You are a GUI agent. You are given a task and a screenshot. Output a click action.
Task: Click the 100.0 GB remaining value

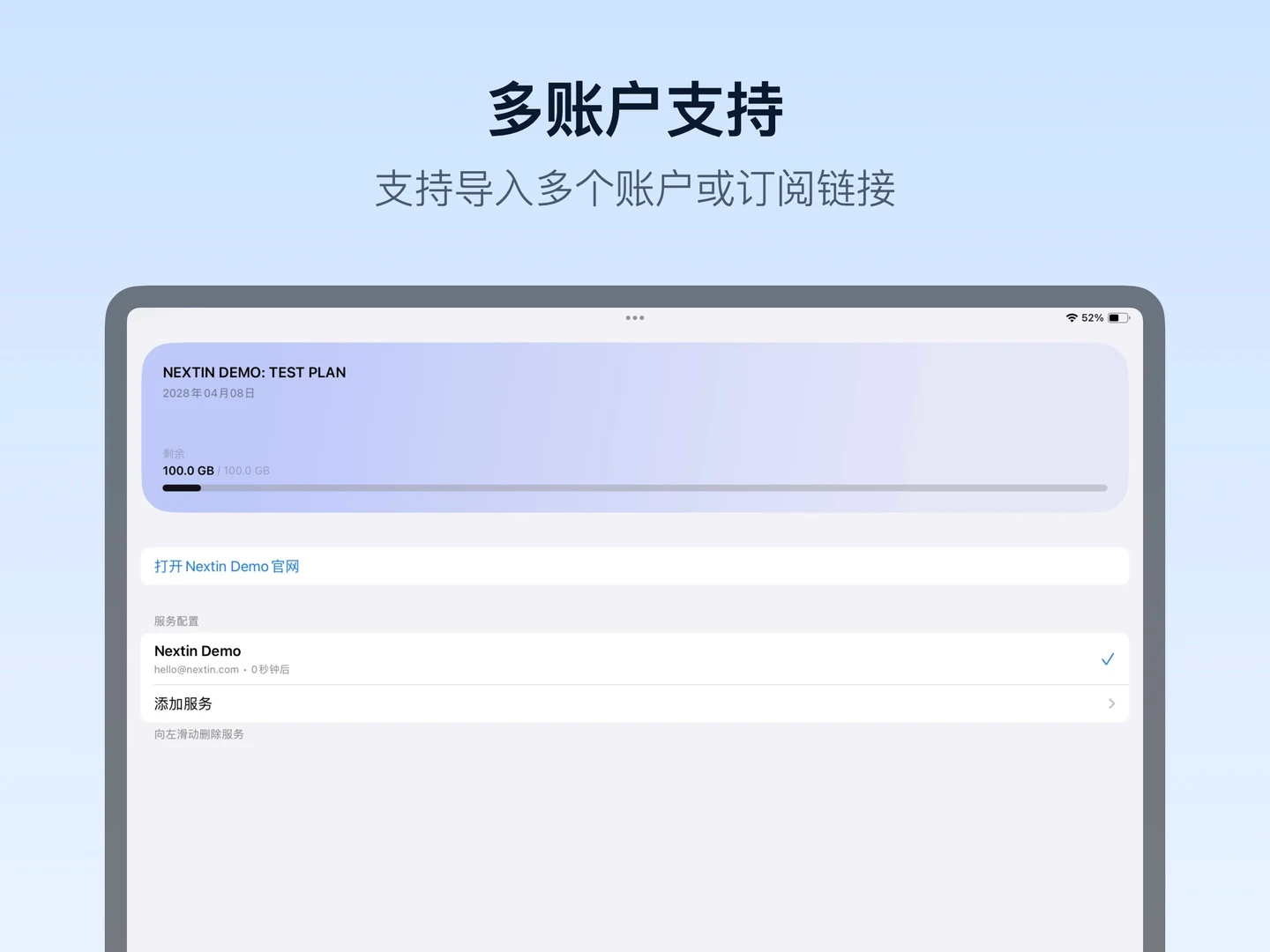coord(188,471)
